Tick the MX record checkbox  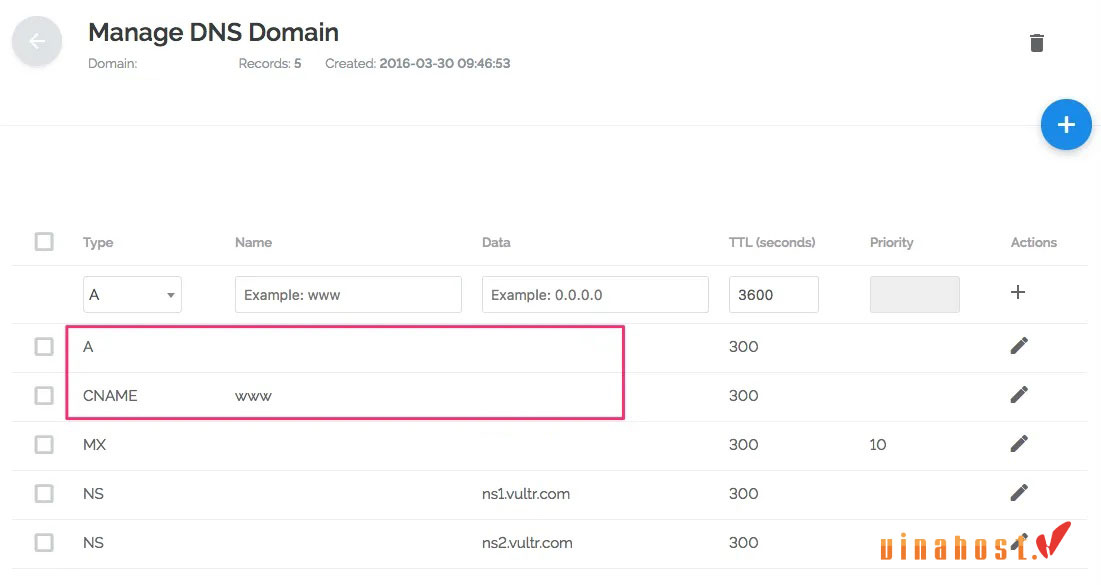click(x=44, y=445)
